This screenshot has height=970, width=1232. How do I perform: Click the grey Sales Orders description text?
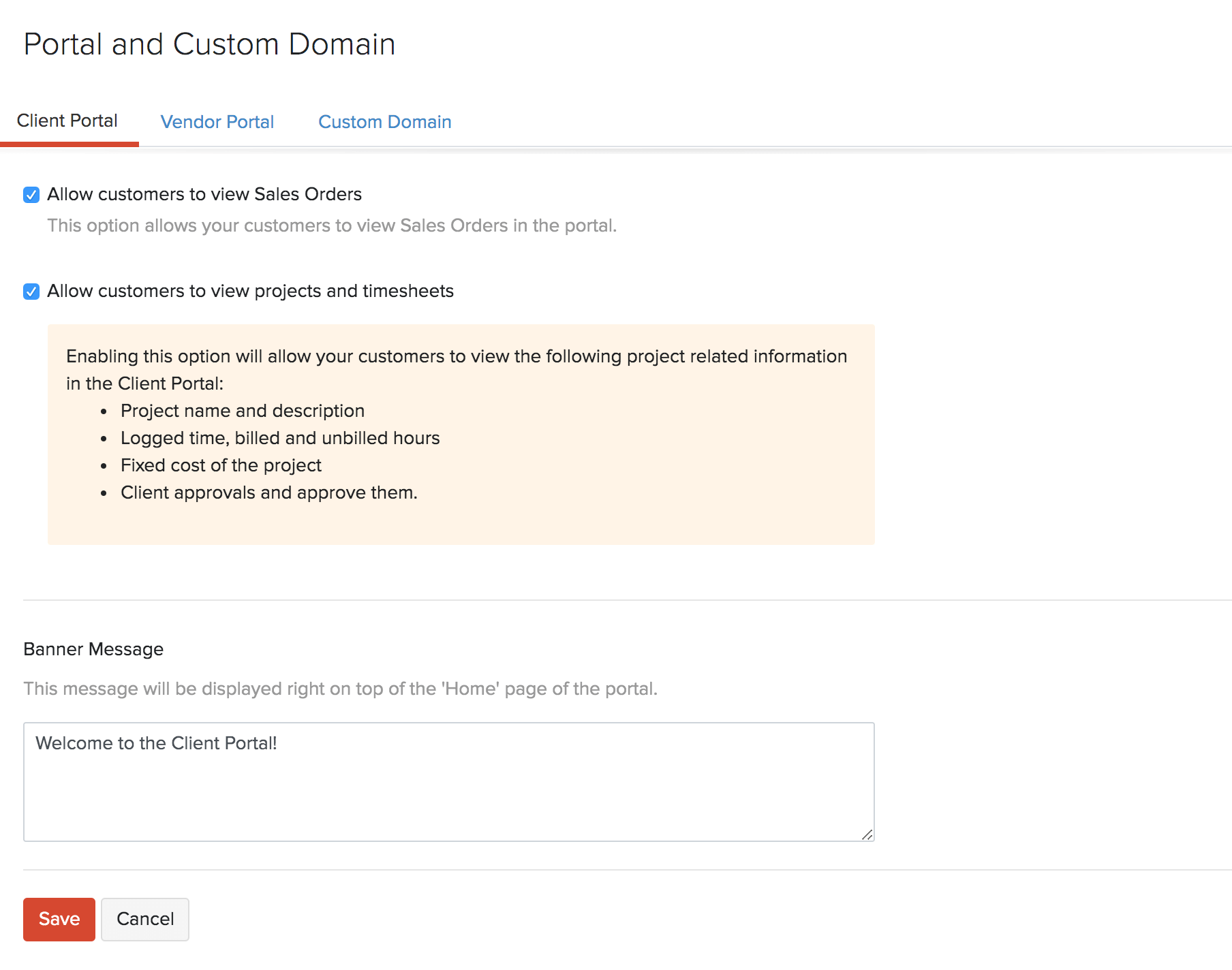[331, 226]
